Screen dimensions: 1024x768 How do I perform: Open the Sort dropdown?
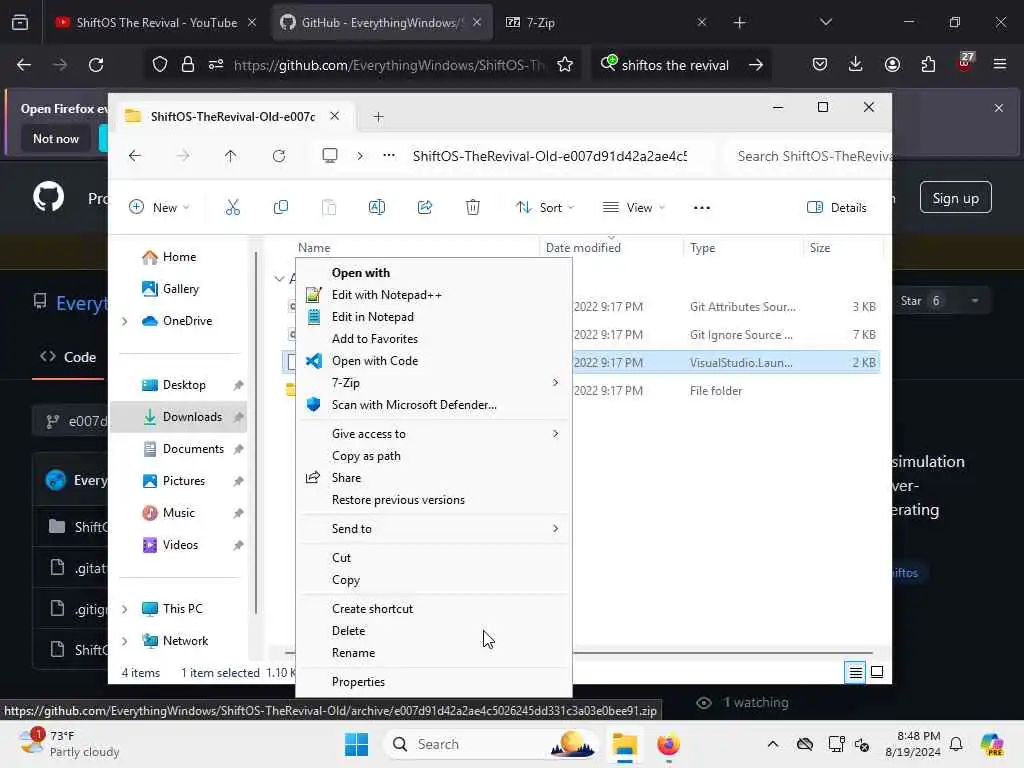coord(545,208)
